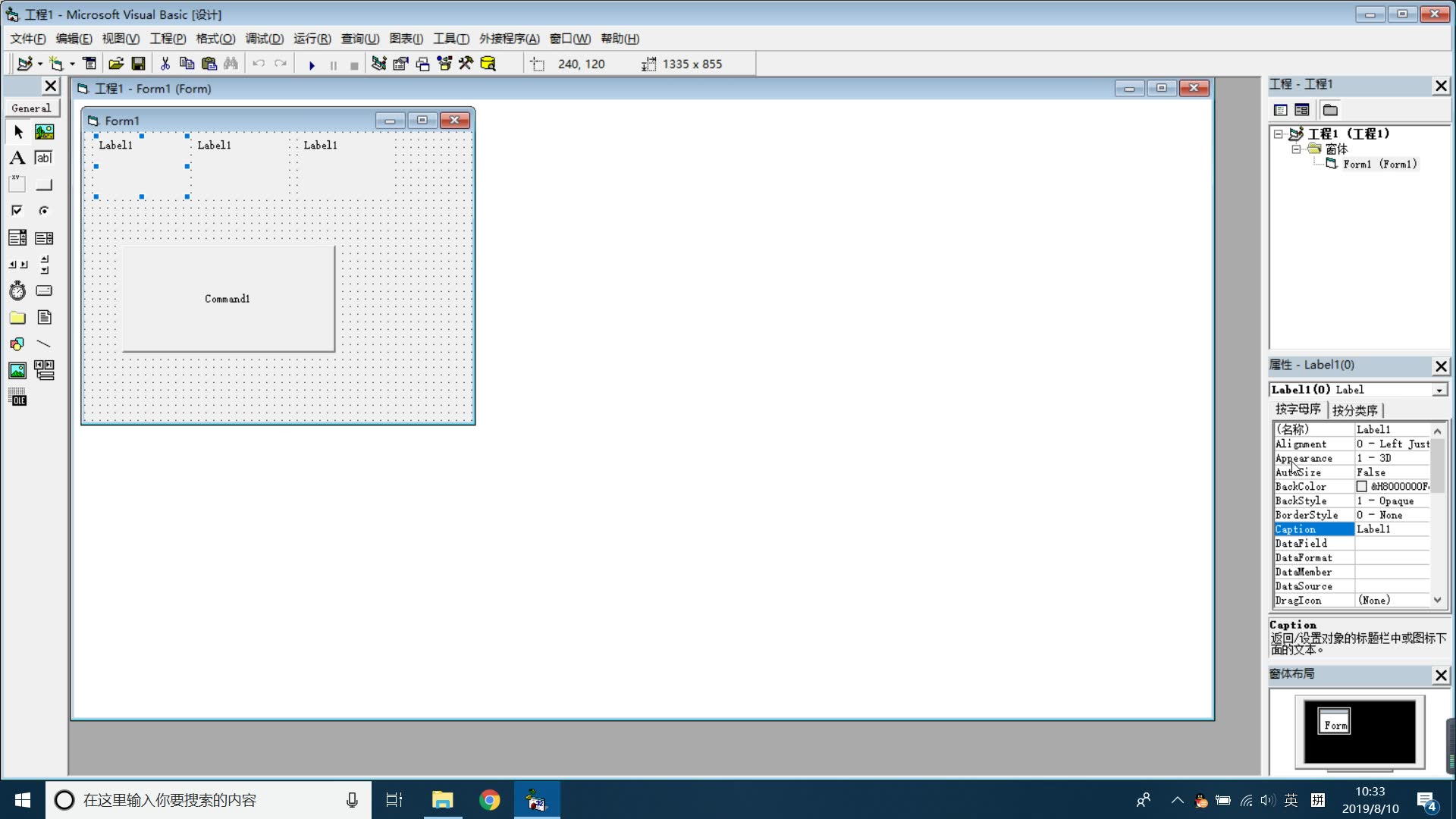Choose the OLE container tool

(17, 397)
